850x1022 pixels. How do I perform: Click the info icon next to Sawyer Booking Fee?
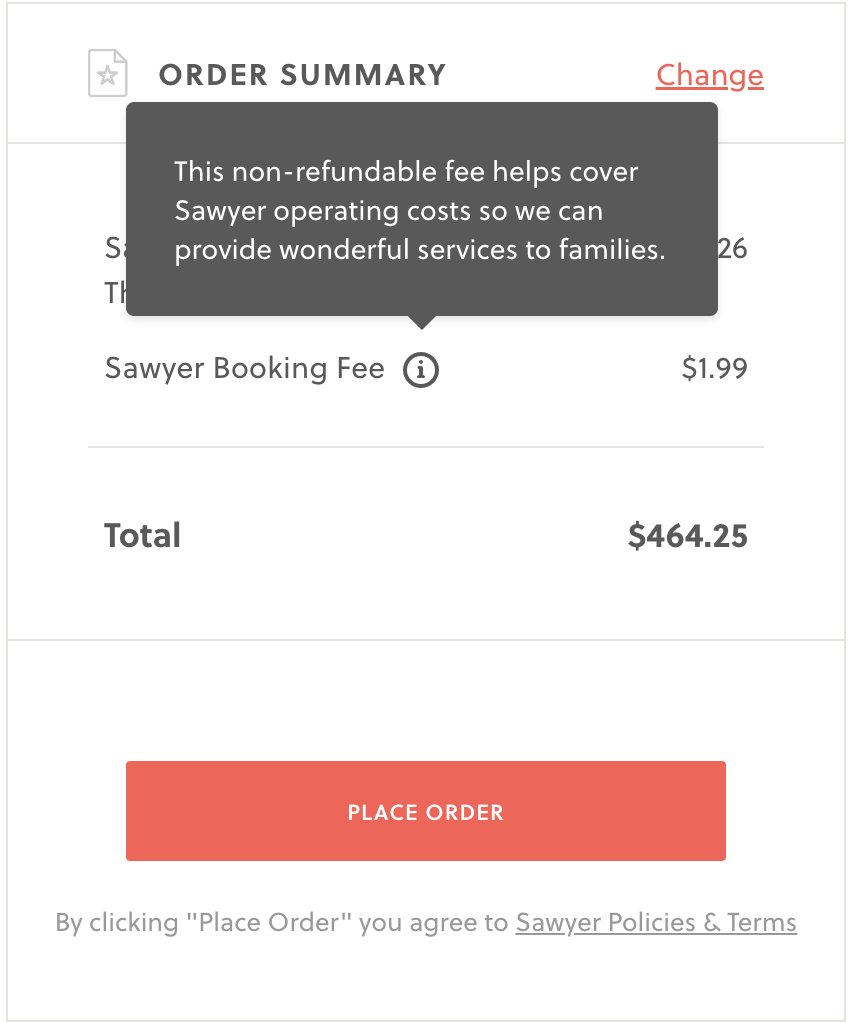tap(420, 370)
